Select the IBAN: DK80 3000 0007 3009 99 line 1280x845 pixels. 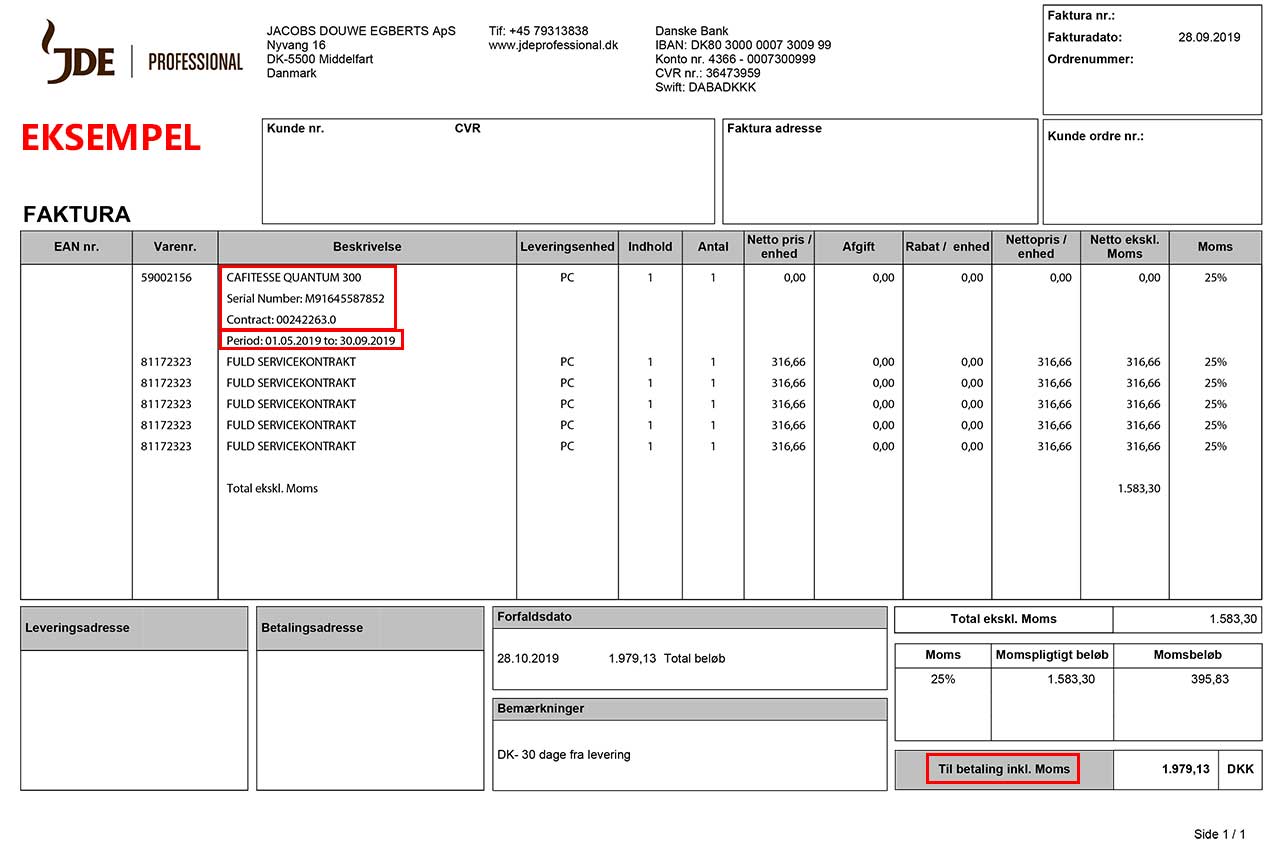(743, 45)
